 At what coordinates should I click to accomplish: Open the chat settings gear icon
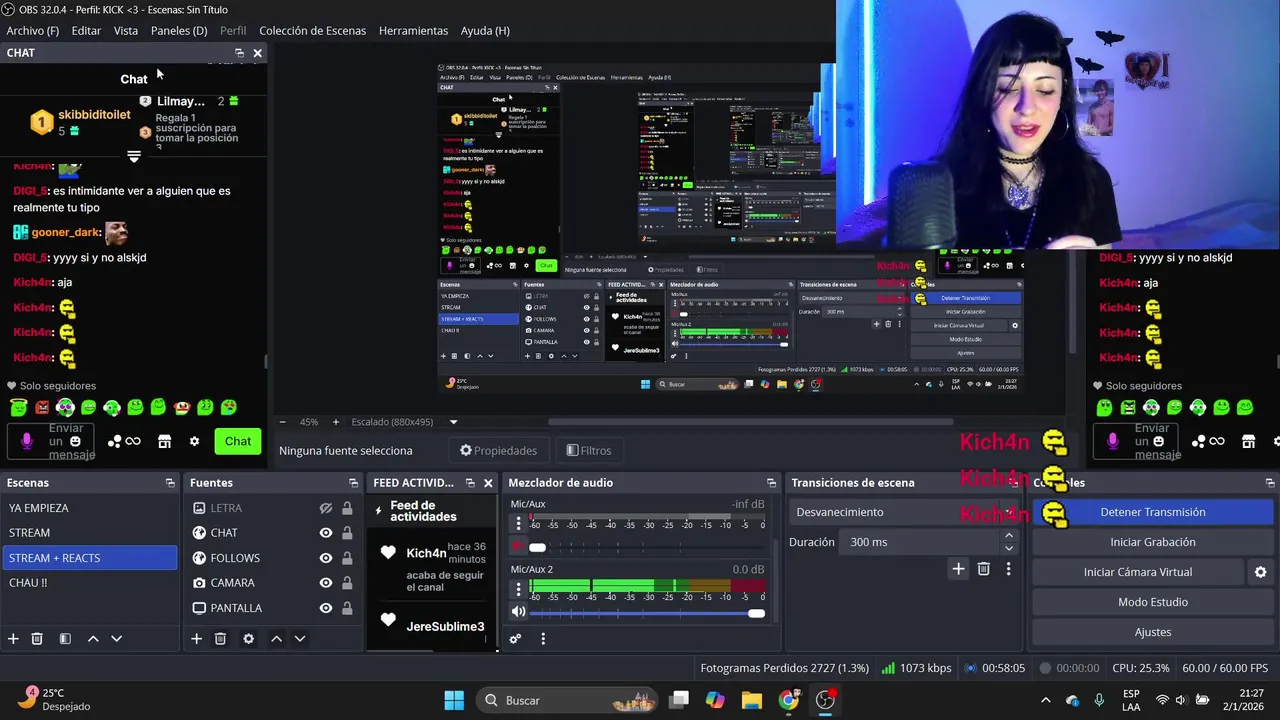(194, 441)
